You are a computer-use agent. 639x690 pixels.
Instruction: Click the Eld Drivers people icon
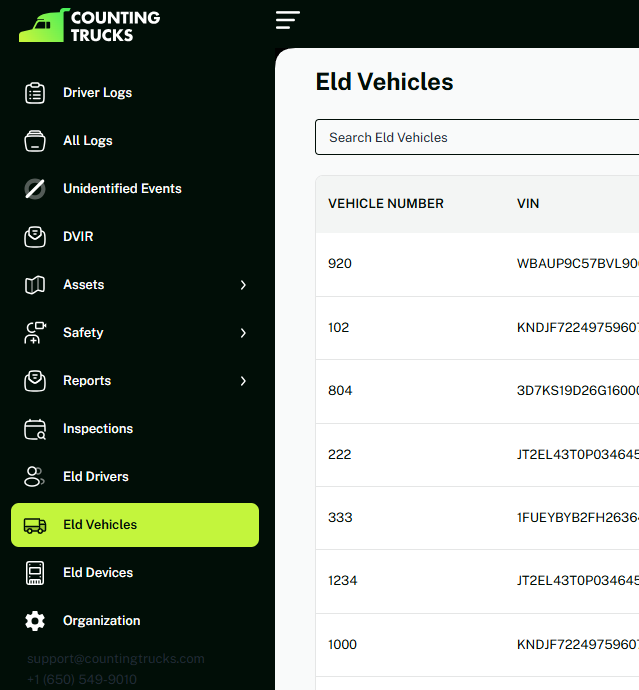pos(35,477)
